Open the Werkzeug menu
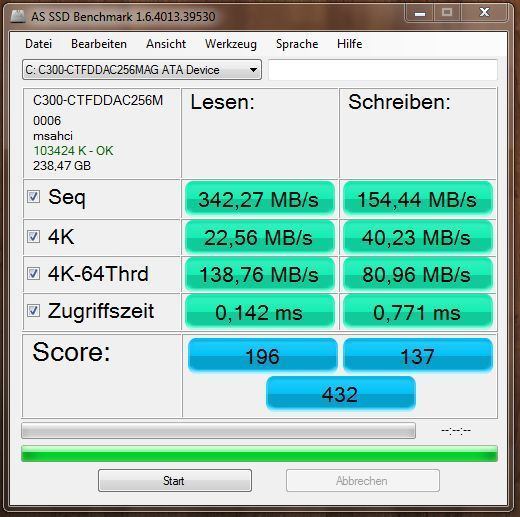Screen dimensions: 520x517 pos(231,44)
